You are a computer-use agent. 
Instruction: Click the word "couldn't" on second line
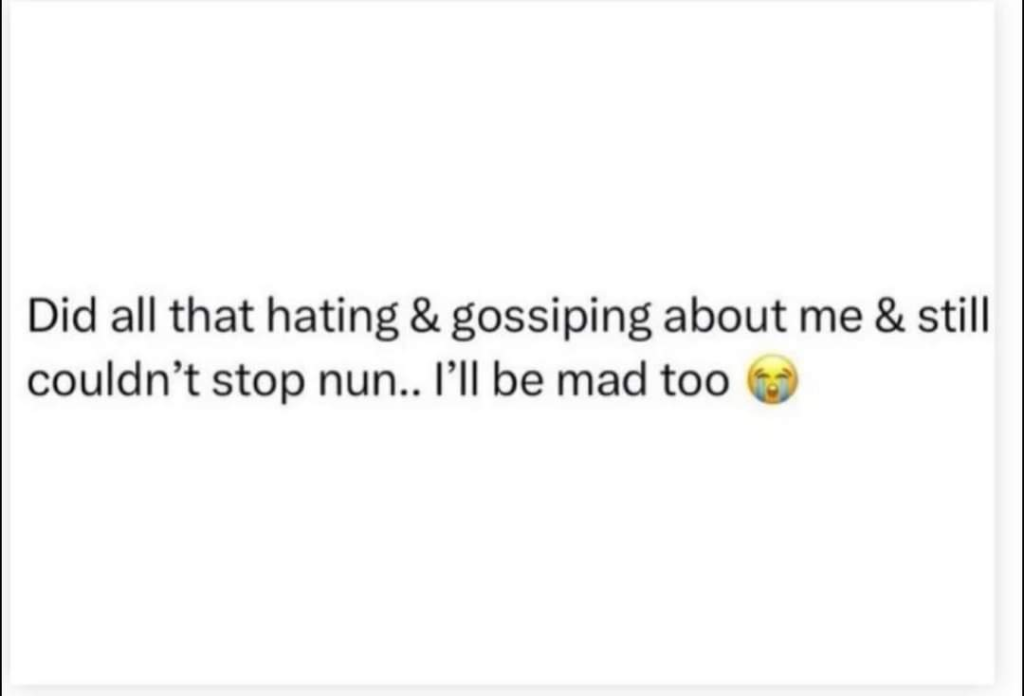click(x=114, y=381)
